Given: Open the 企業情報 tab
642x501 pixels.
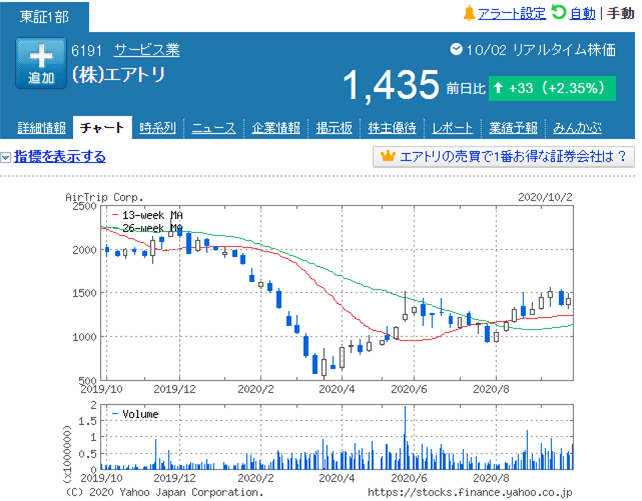Looking at the screenshot, I should 276,128.
